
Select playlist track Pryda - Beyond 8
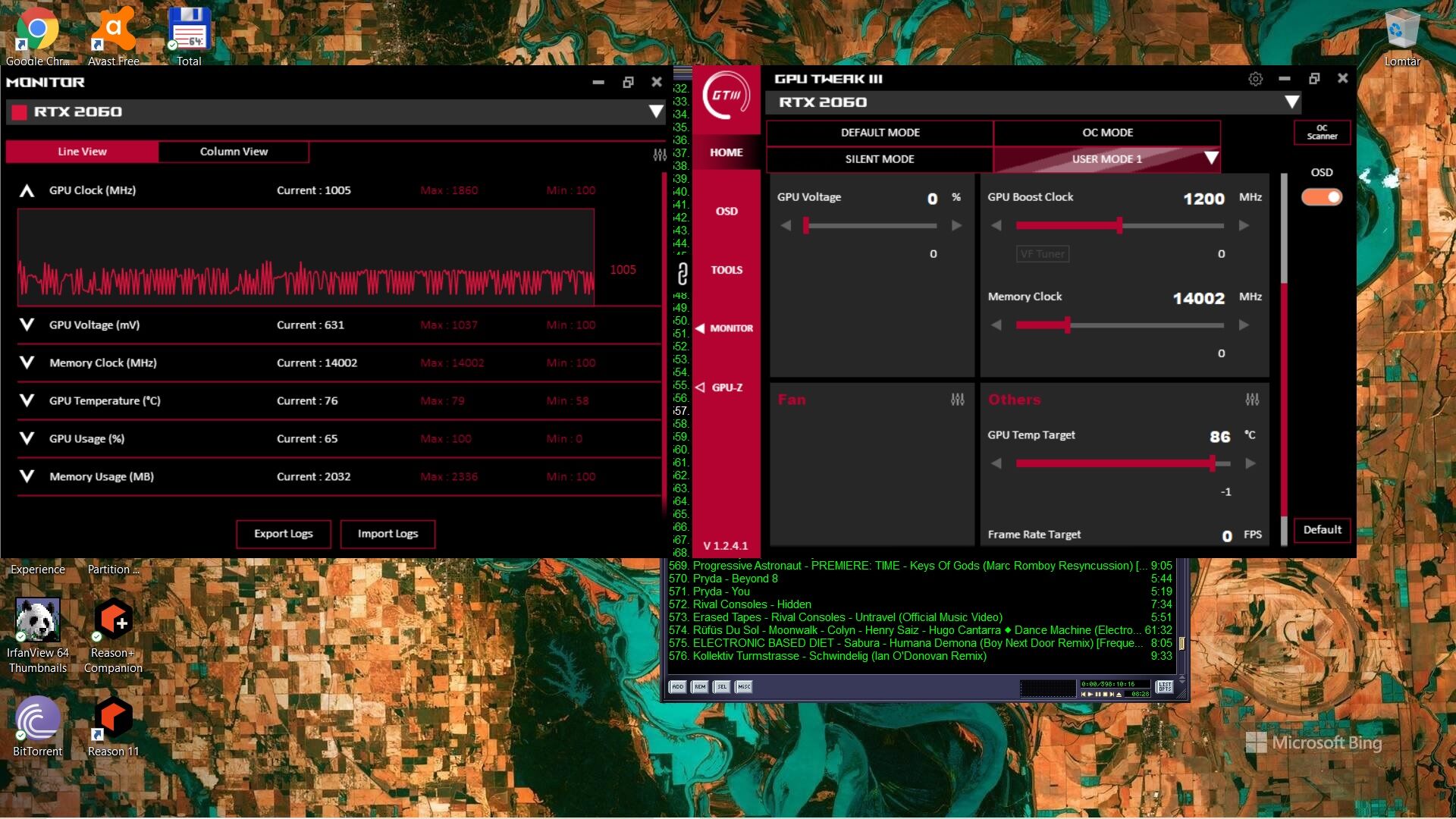click(x=920, y=579)
